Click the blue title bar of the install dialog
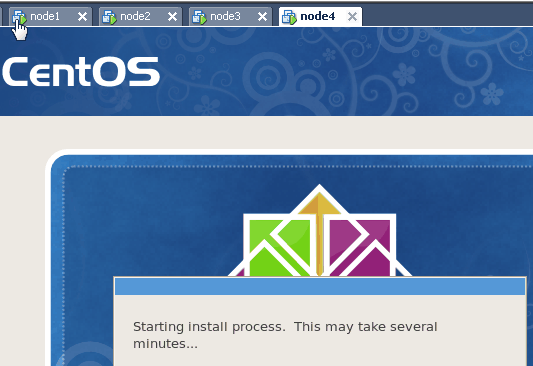 click(x=320, y=286)
